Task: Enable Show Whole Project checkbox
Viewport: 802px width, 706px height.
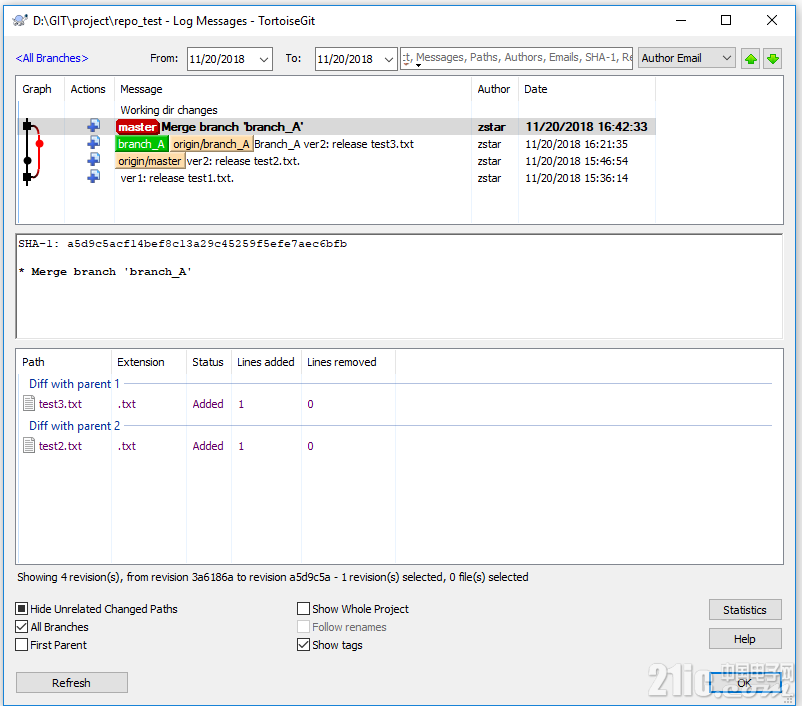Action: click(303, 609)
